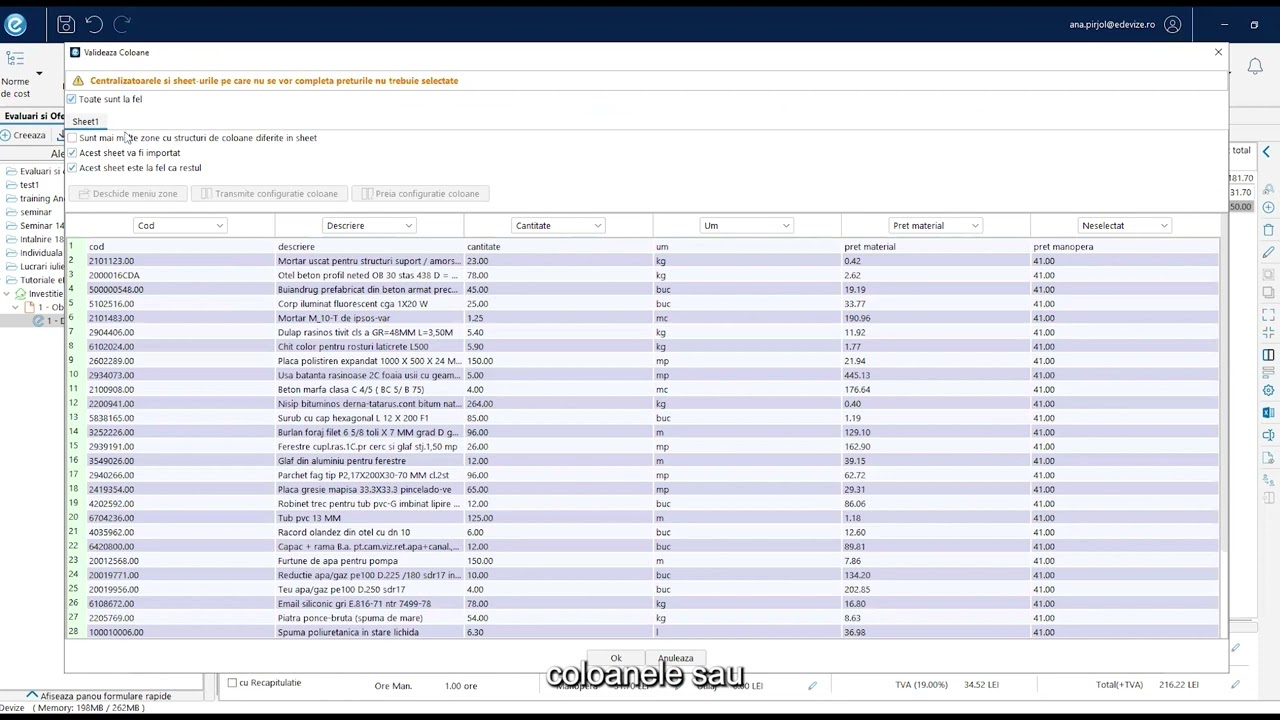Select the Sheet1 tab
Image resolution: width=1280 pixels, height=720 pixels.
[x=85, y=121]
